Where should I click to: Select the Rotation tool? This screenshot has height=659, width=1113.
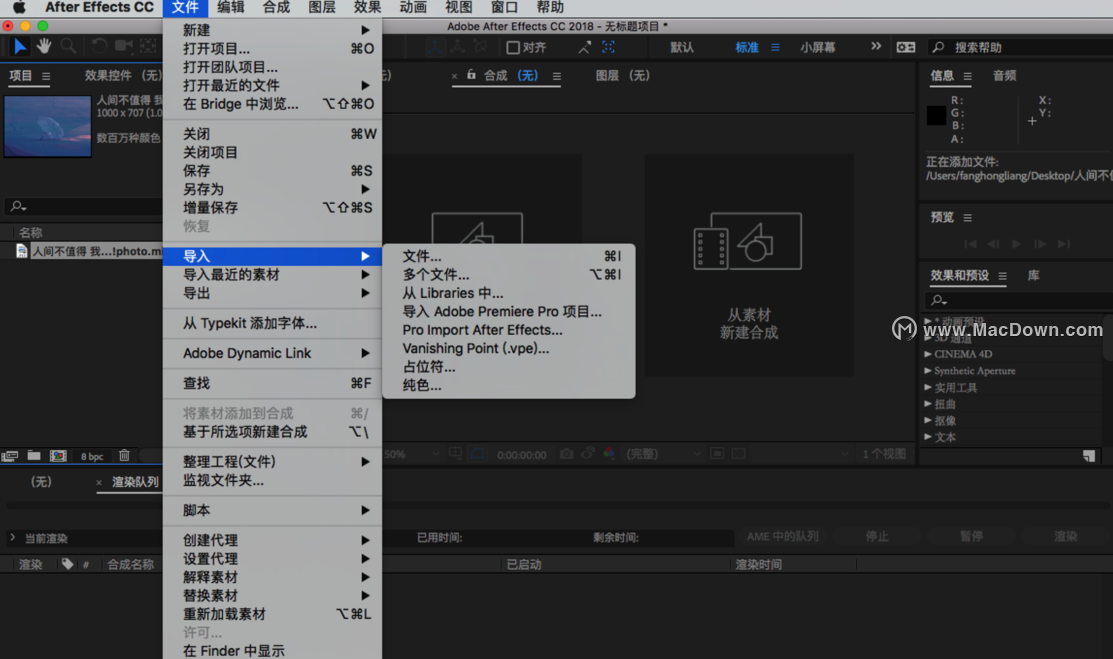click(99, 47)
